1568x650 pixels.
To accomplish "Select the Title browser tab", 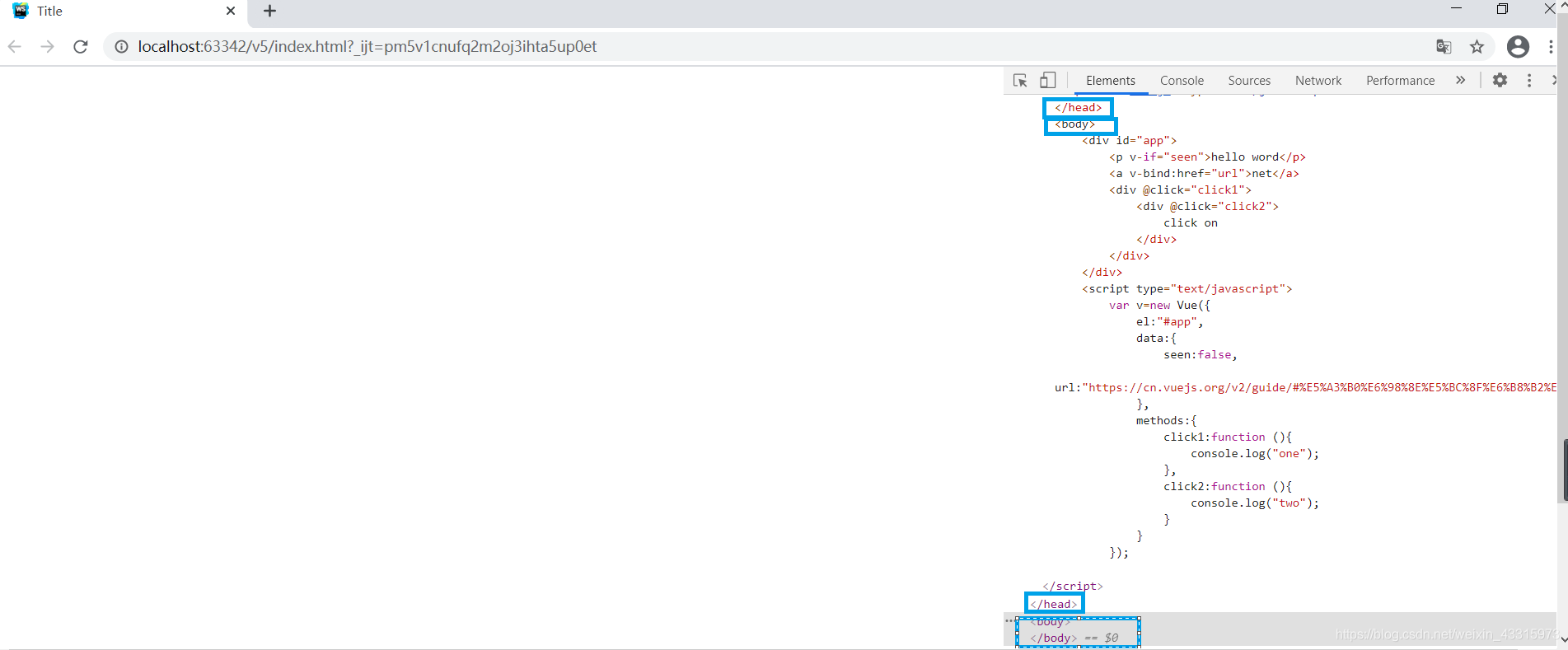I will coord(124,11).
